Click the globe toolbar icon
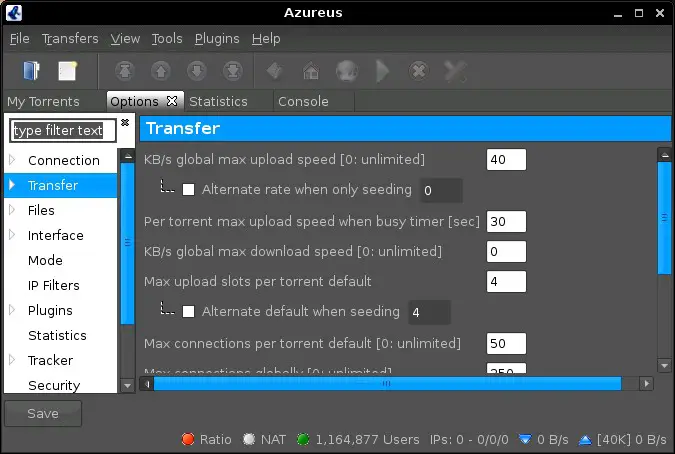Screen dimensions: 675x454 [347, 71]
